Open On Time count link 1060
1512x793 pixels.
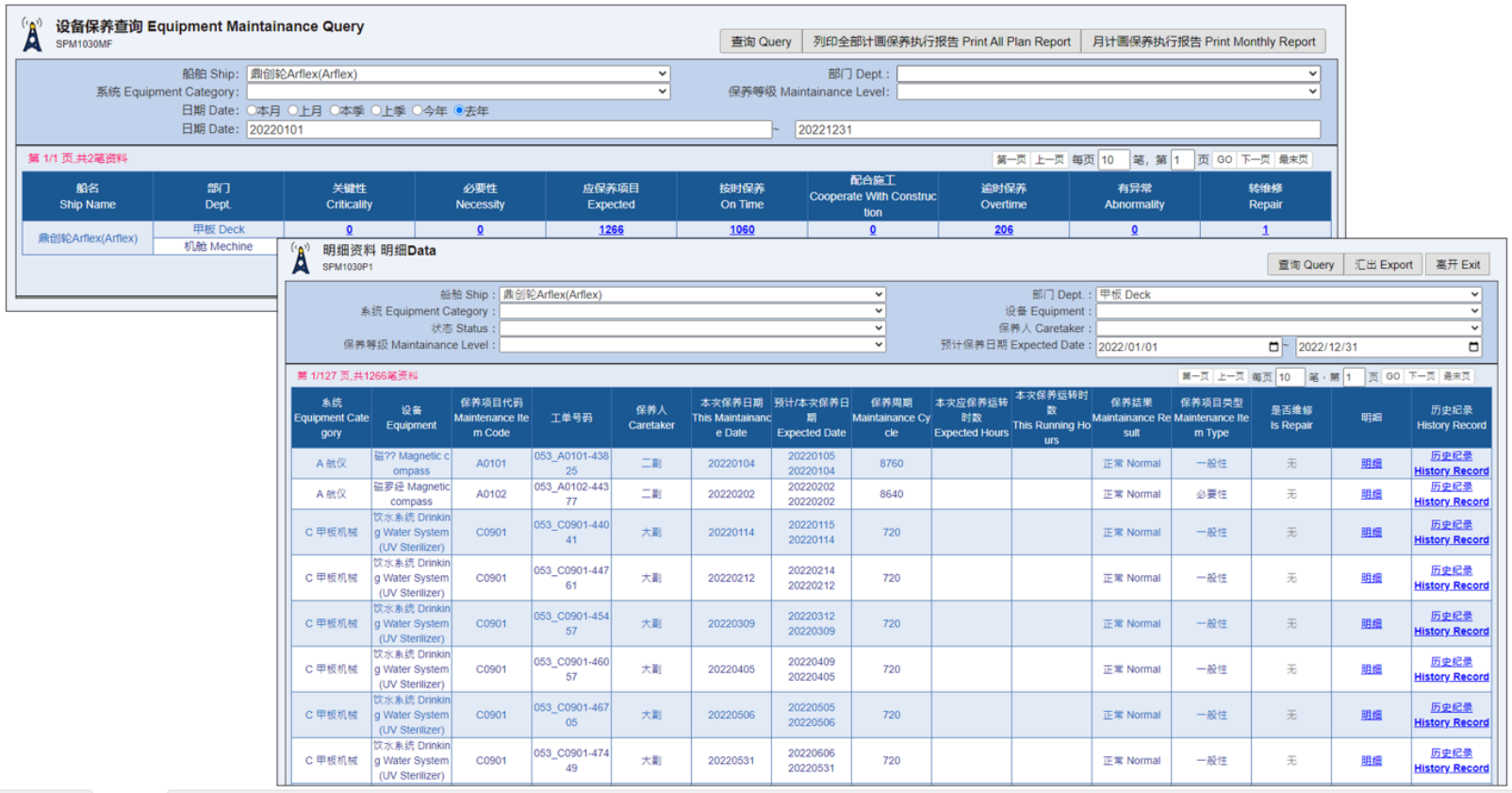click(x=742, y=229)
